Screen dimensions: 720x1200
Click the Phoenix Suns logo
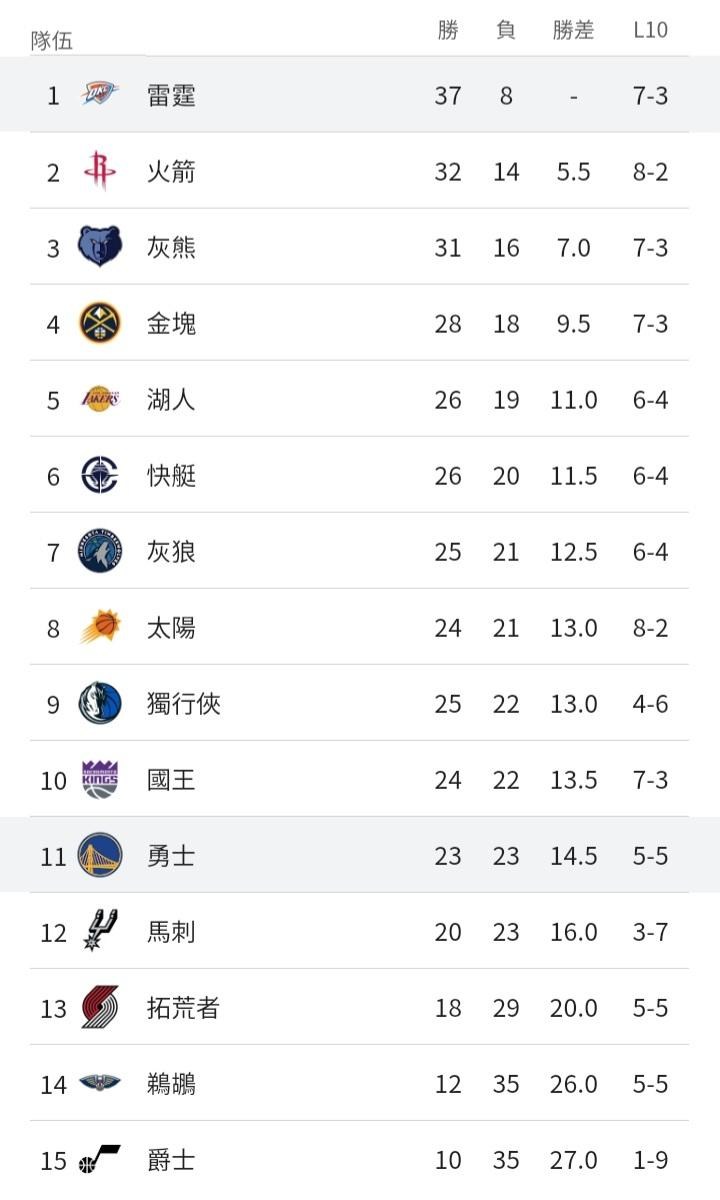tap(100, 627)
